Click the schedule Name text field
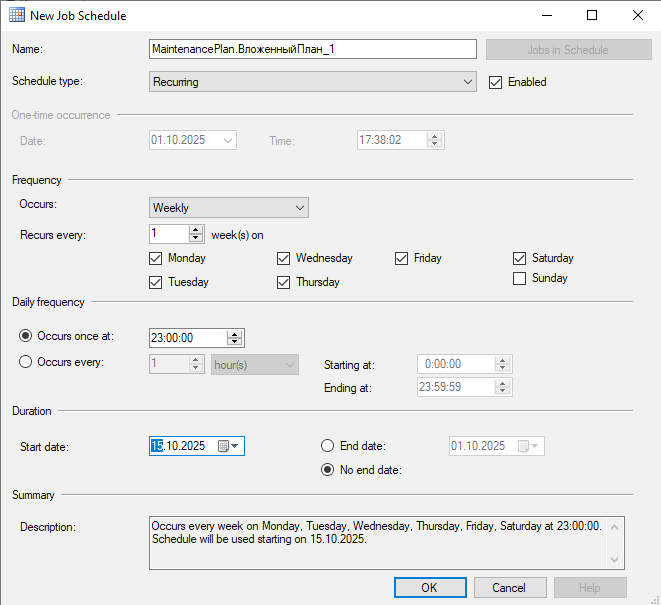Image resolution: width=661 pixels, height=605 pixels. click(312, 49)
